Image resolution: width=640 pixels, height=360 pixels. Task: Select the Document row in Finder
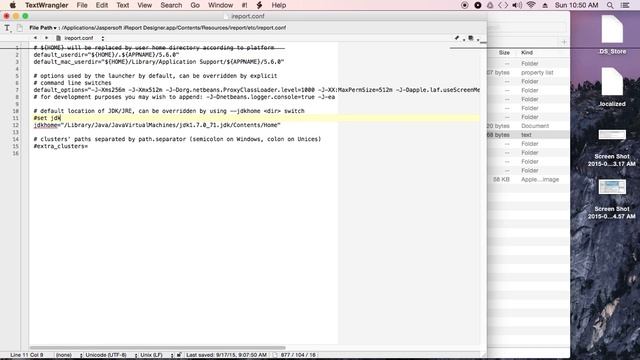[x=529, y=126]
